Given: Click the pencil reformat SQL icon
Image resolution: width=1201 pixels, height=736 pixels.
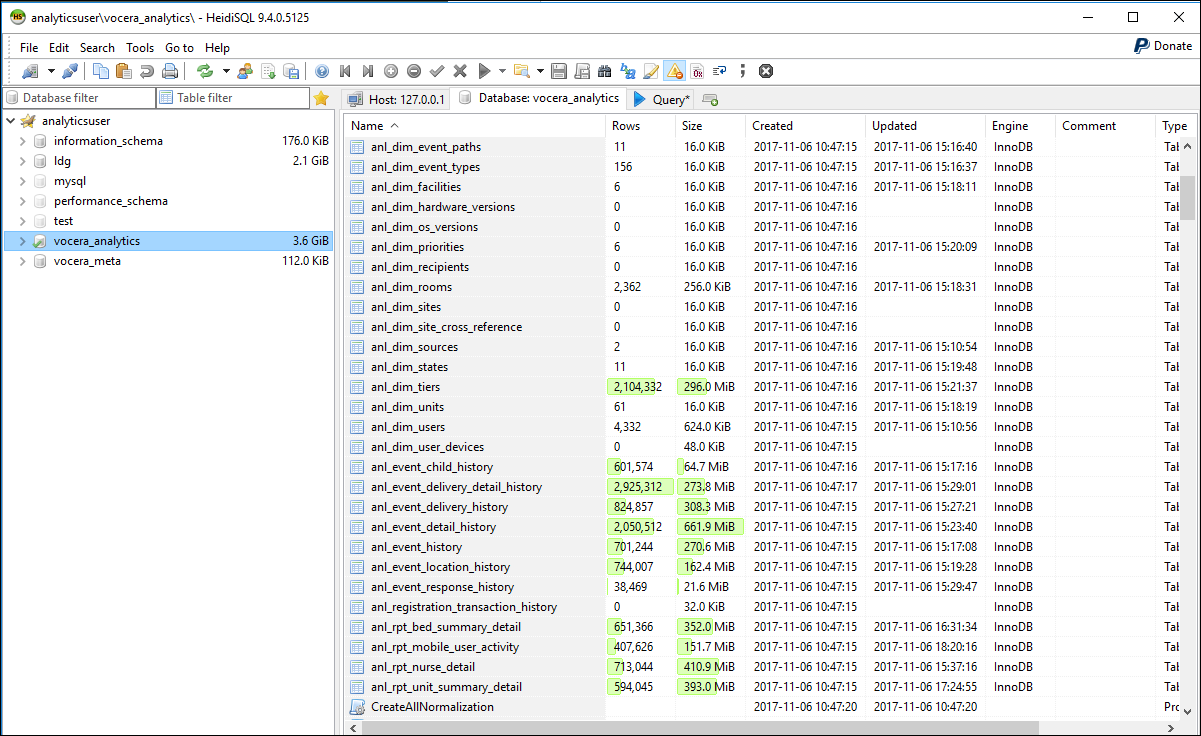Looking at the screenshot, I should click(651, 71).
